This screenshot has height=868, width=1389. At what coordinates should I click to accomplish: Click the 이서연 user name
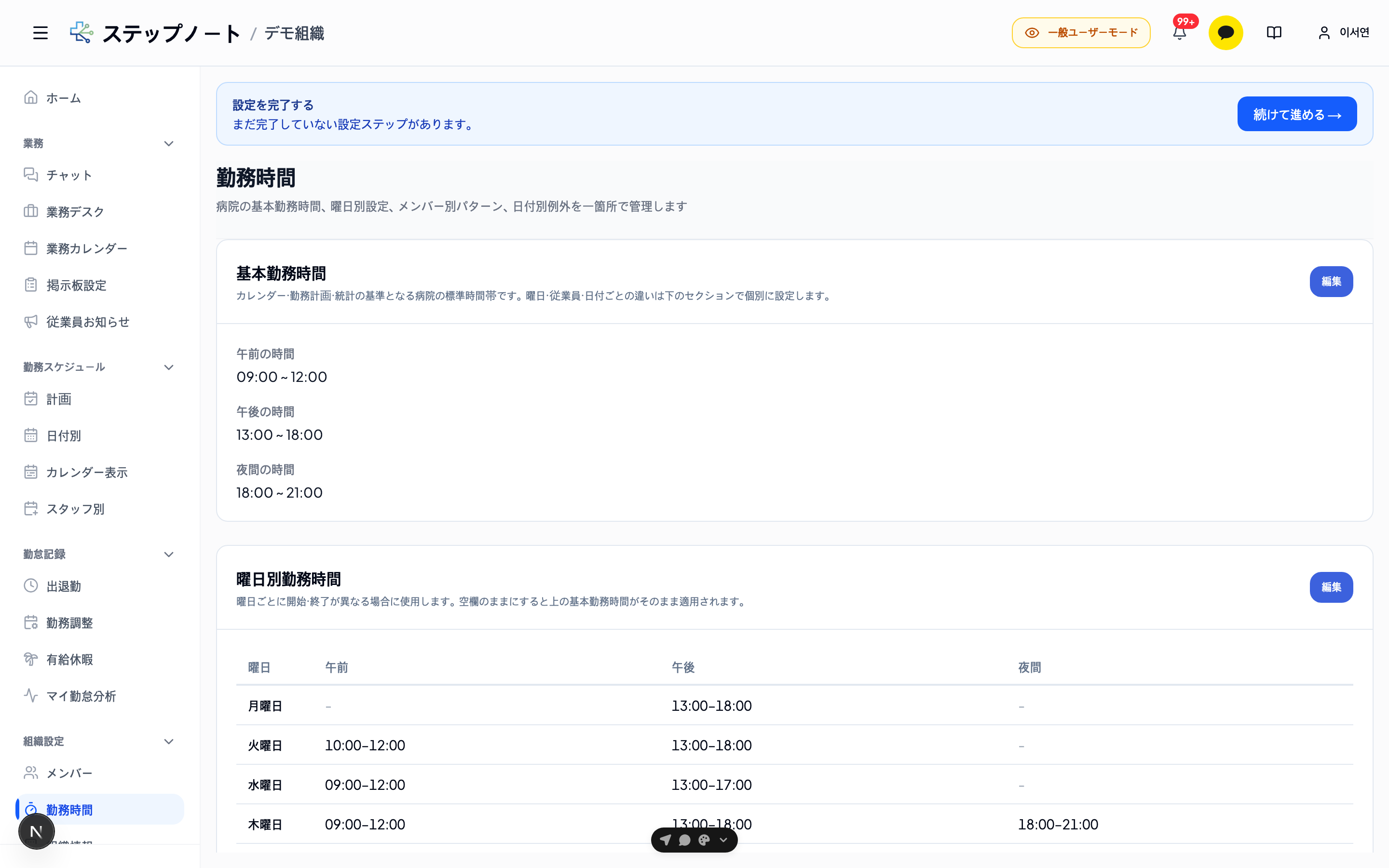point(1355,33)
